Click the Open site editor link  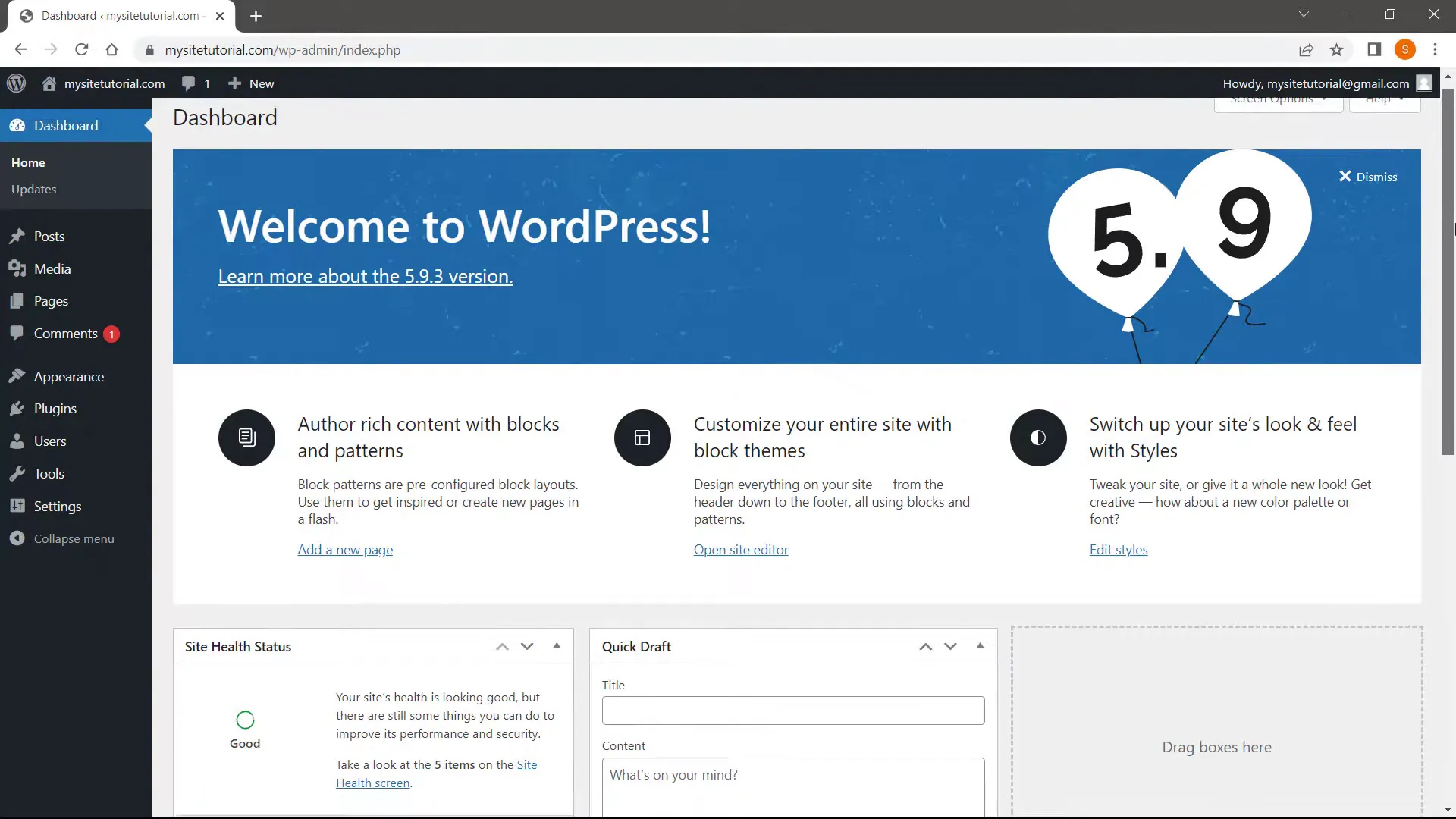point(741,550)
